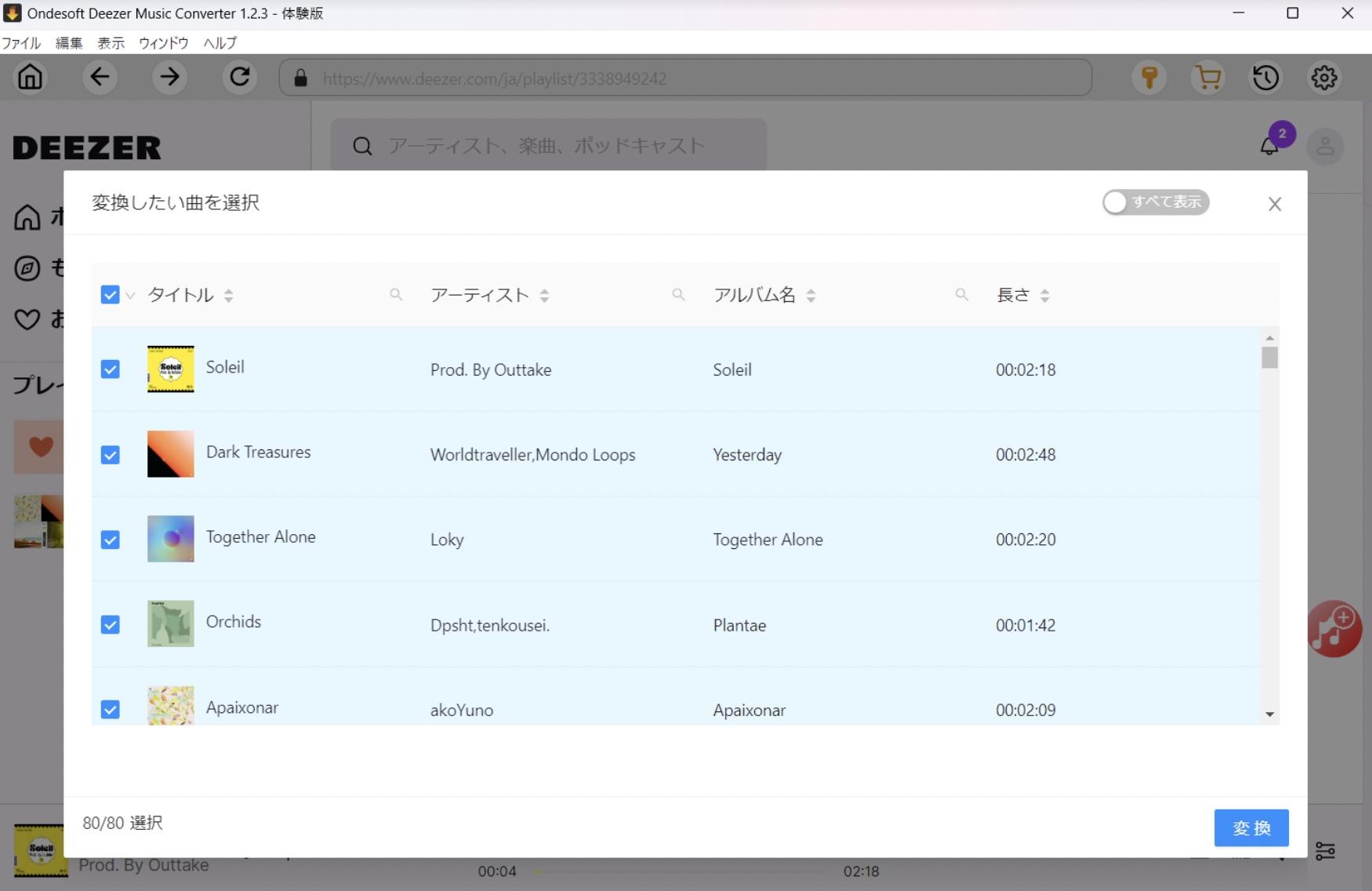
Task: Toggle the すべて表示 switch
Action: (x=1156, y=202)
